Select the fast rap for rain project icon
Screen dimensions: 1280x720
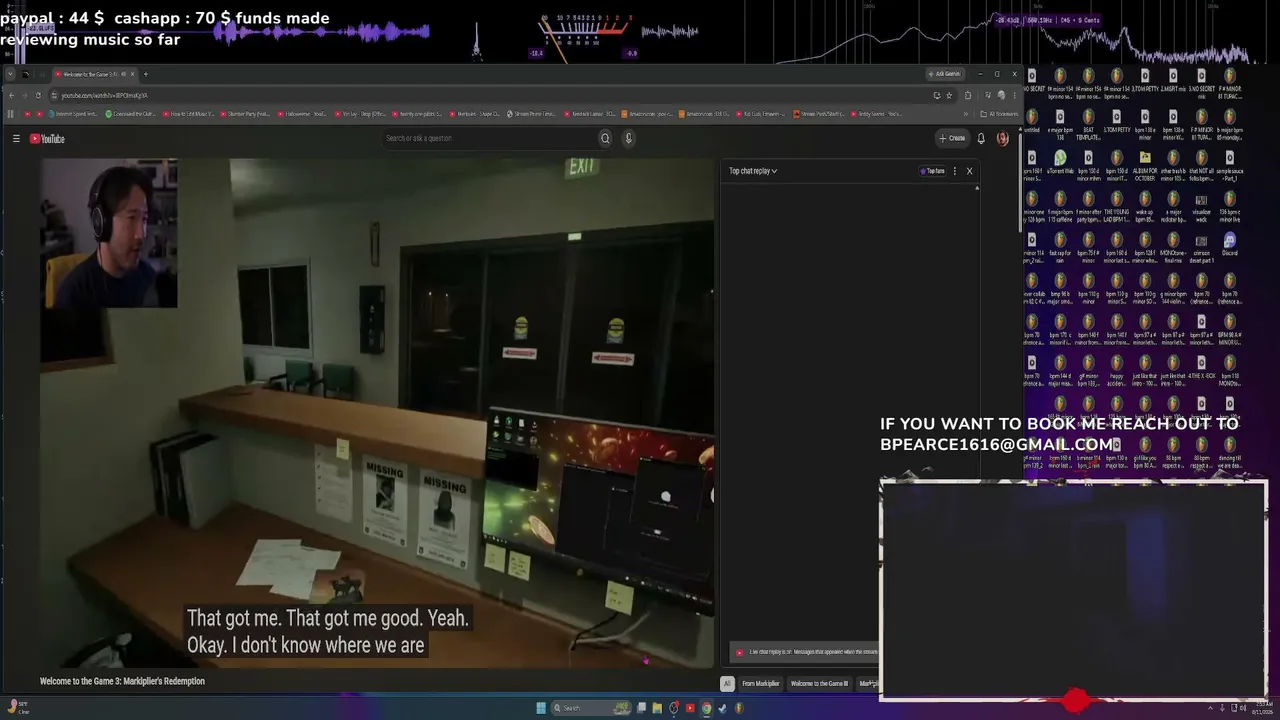[1060, 246]
